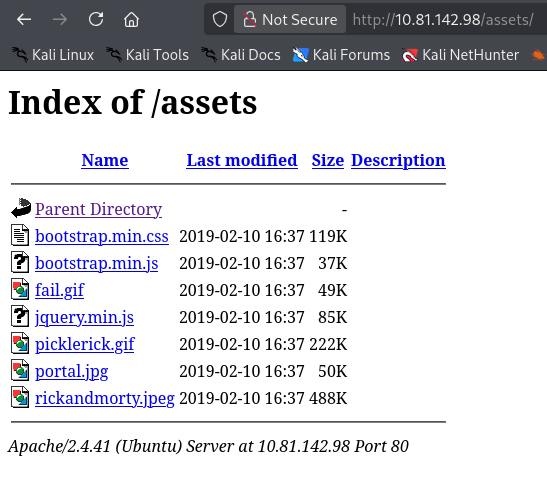
Task: Focus the URL field showing 10.81.142.98/assets/
Action: point(443,20)
